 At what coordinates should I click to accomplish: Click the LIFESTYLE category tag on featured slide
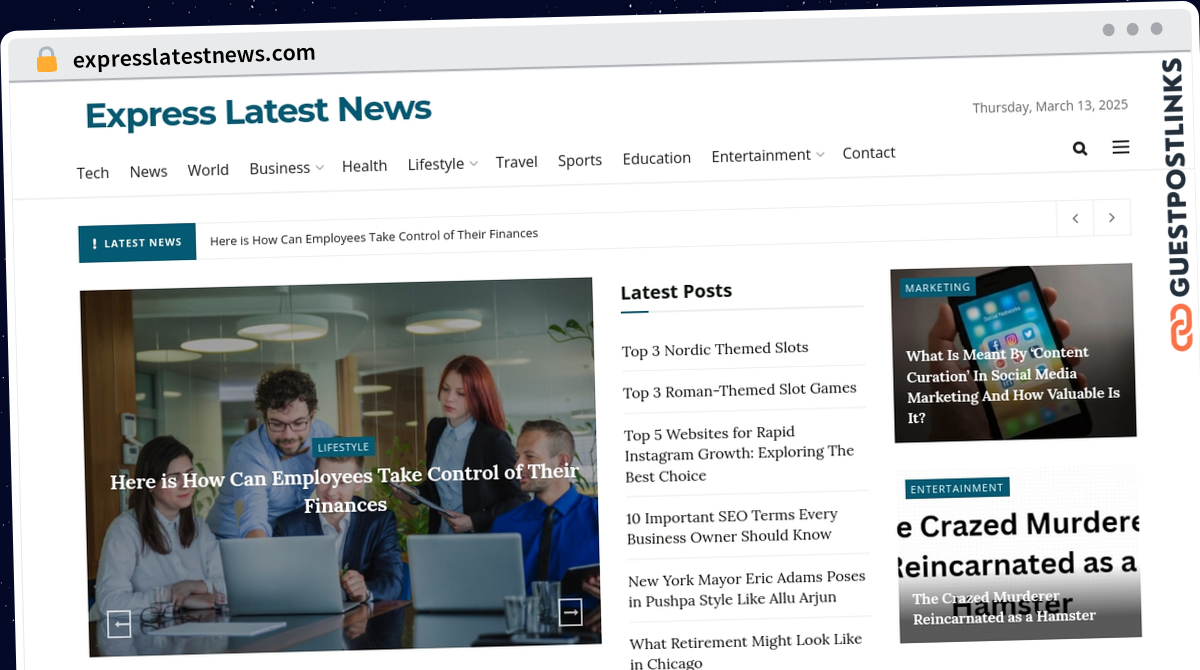click(x=343, y=447)
